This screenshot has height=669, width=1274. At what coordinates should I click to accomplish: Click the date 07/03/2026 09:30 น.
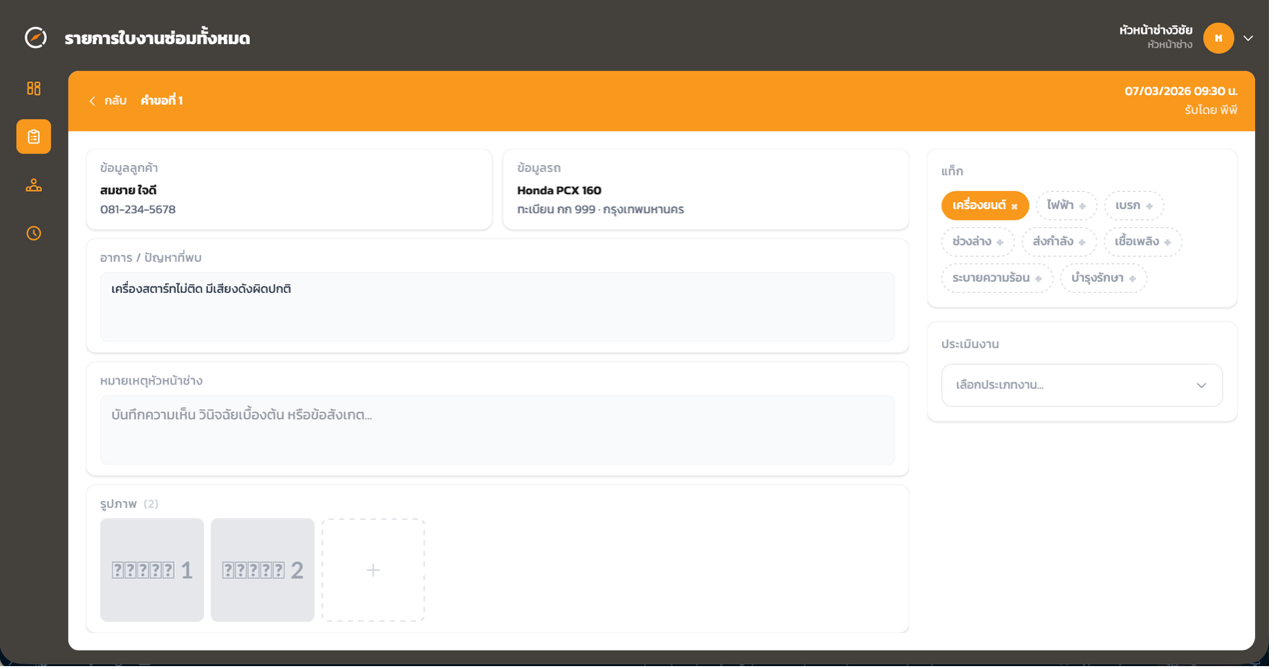click(1185, 92)
